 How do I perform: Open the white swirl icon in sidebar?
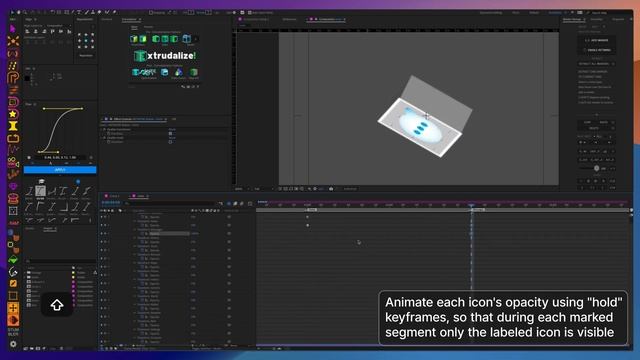13,271
